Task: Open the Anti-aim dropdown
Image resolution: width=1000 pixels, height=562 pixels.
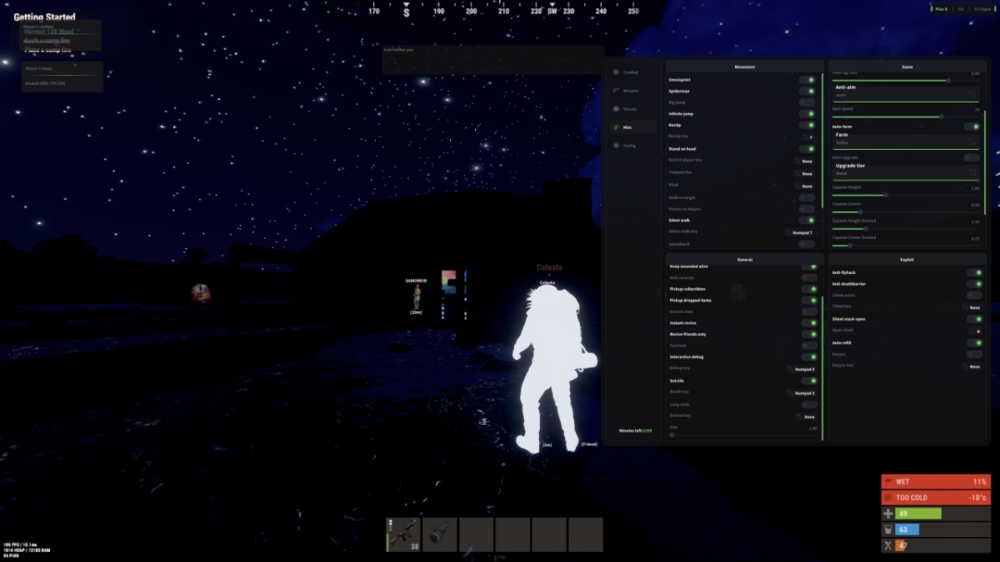Action: 905,92
